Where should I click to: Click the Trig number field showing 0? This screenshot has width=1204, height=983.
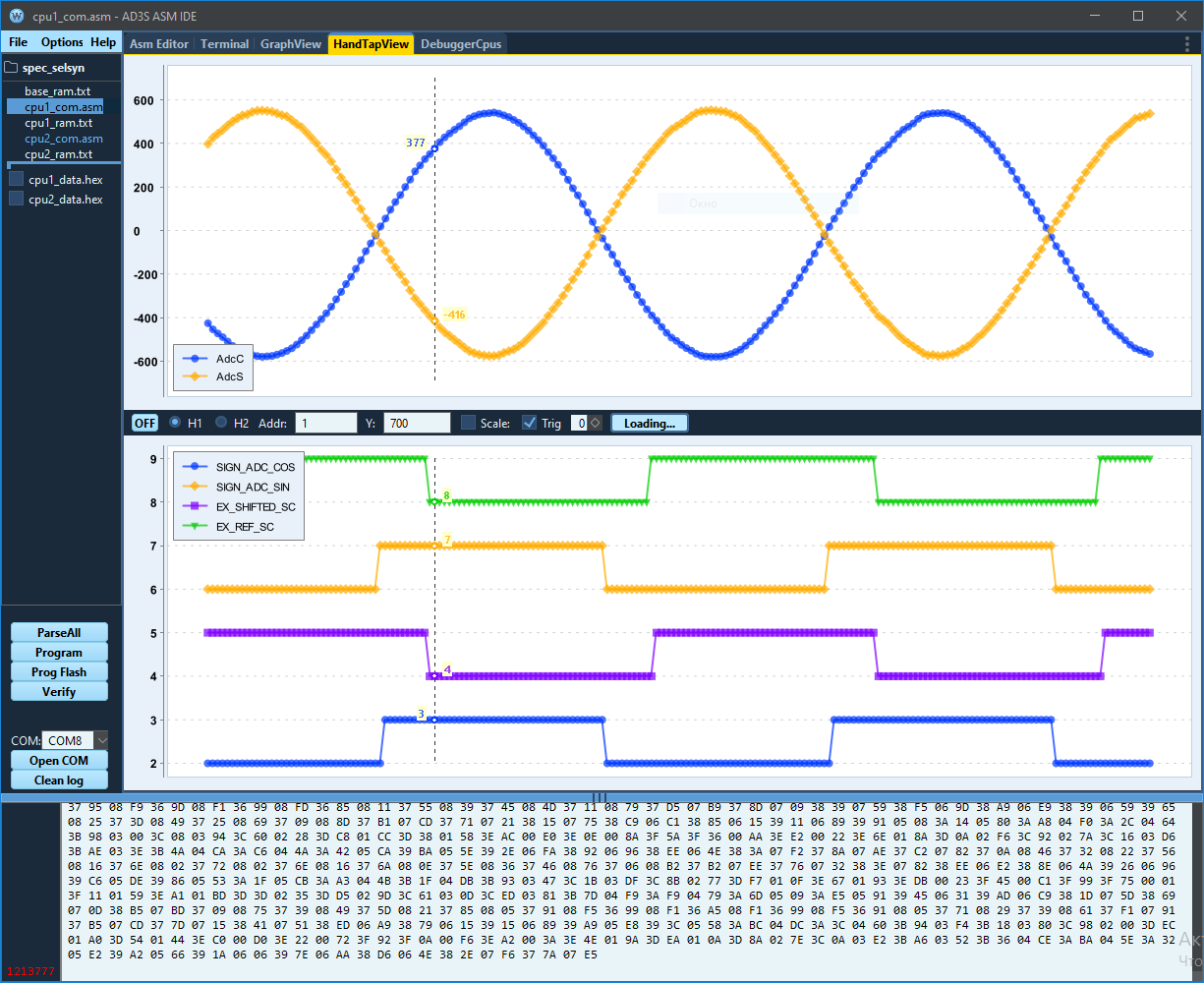[x=579, y=423]
